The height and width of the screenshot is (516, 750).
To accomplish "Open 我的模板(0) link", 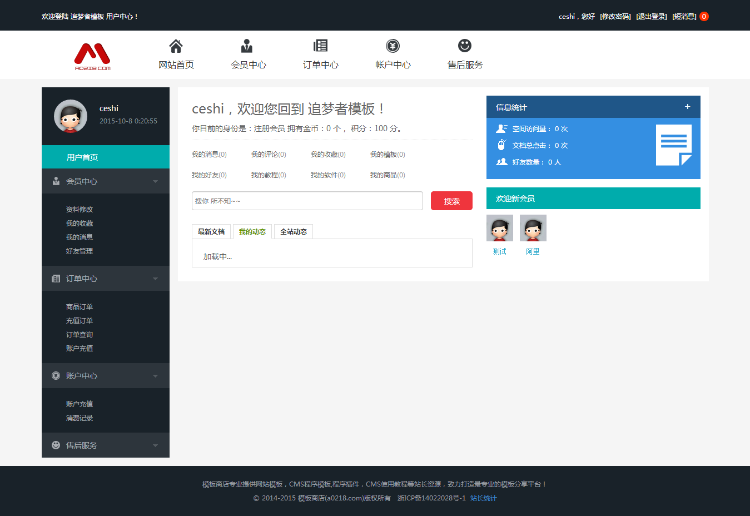I will click(x=387, y=154).
